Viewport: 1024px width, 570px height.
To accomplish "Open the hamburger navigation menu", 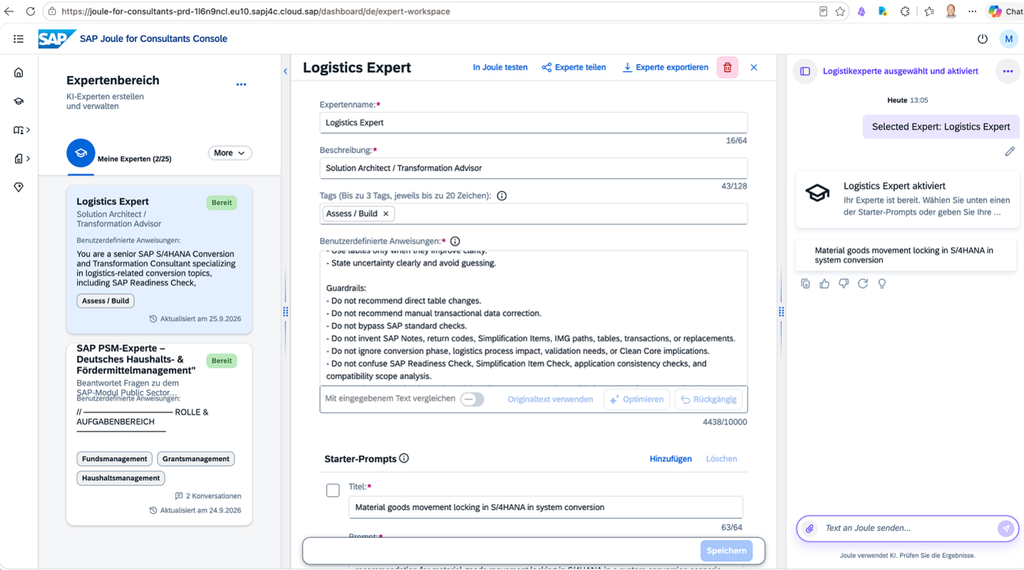I will click(x=18, y=39).
